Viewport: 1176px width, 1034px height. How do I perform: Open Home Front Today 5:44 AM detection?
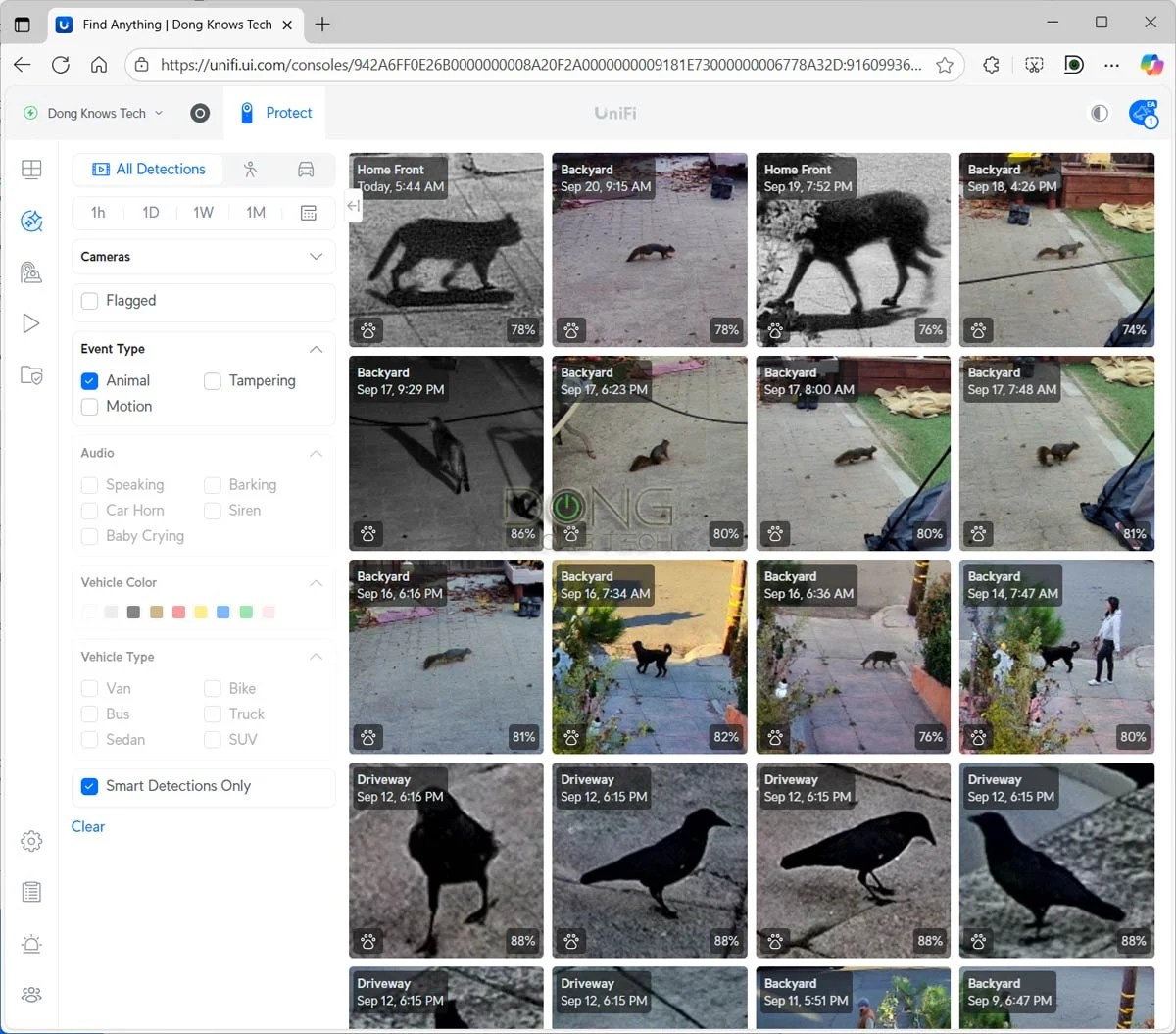tap(446, 250)
